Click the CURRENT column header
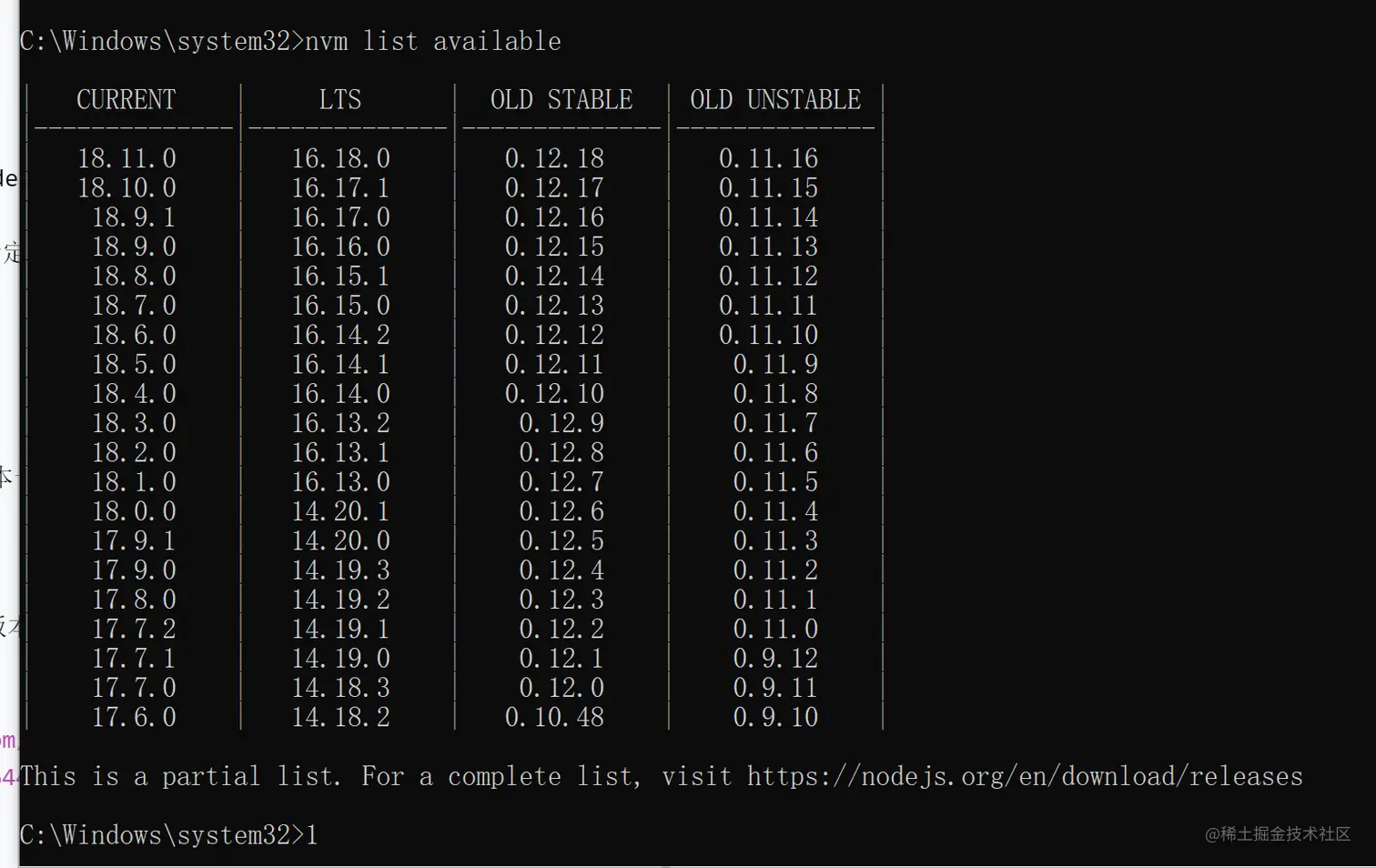 pos(126,100)
